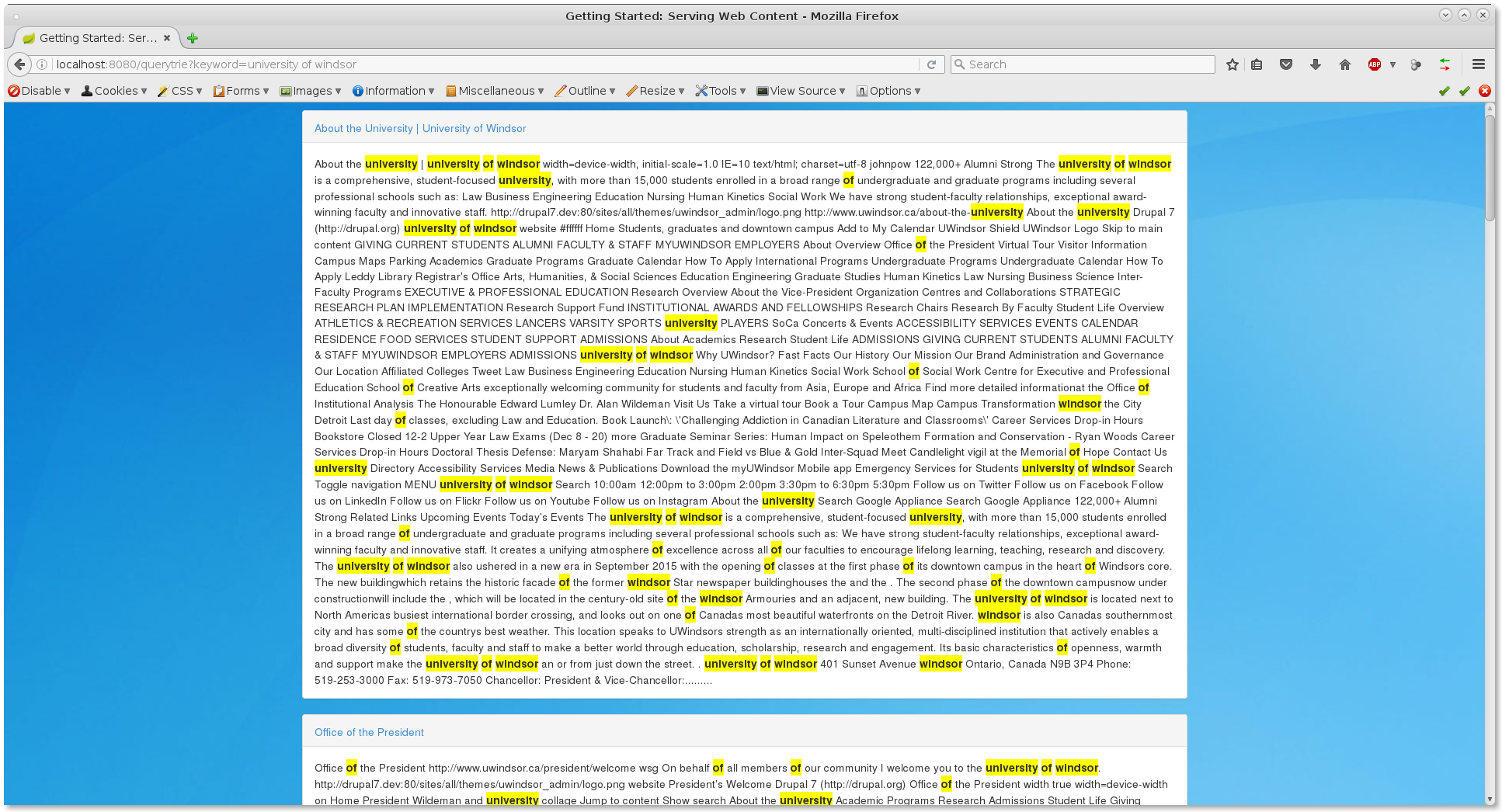The height and width of the screenshot is (812, 1502).
Task: Show bookmarks list icon
Action: [x=1257, y=64]
